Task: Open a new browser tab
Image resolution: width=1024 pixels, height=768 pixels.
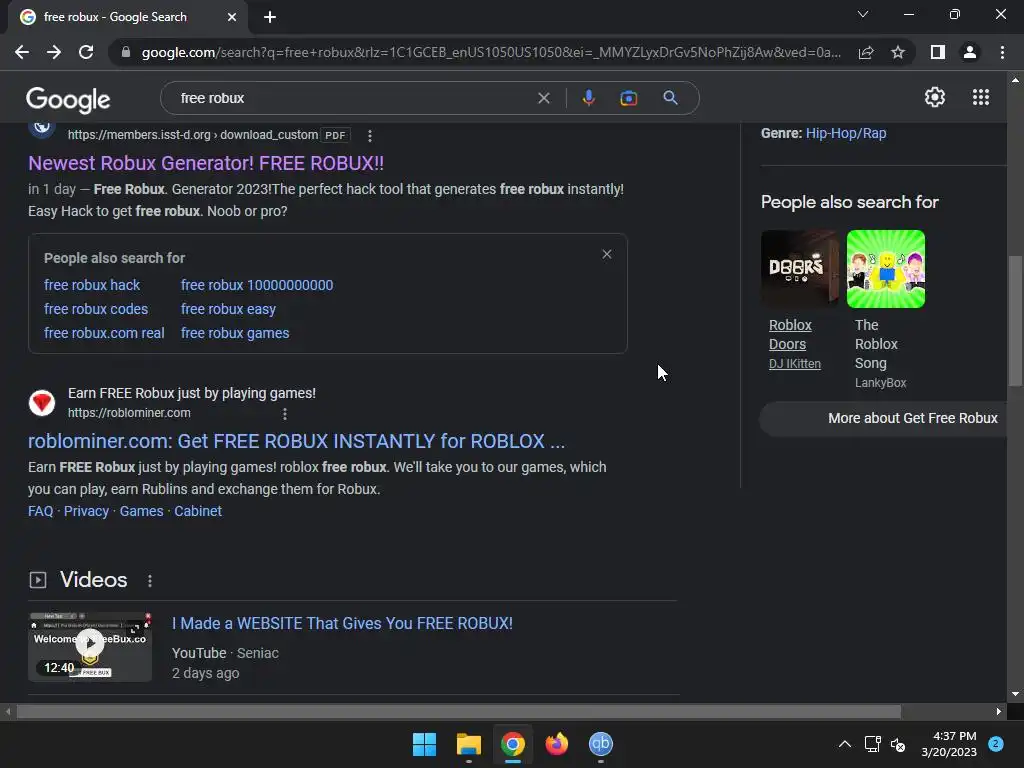Action: pyautogui.click(x=270, y=17)
